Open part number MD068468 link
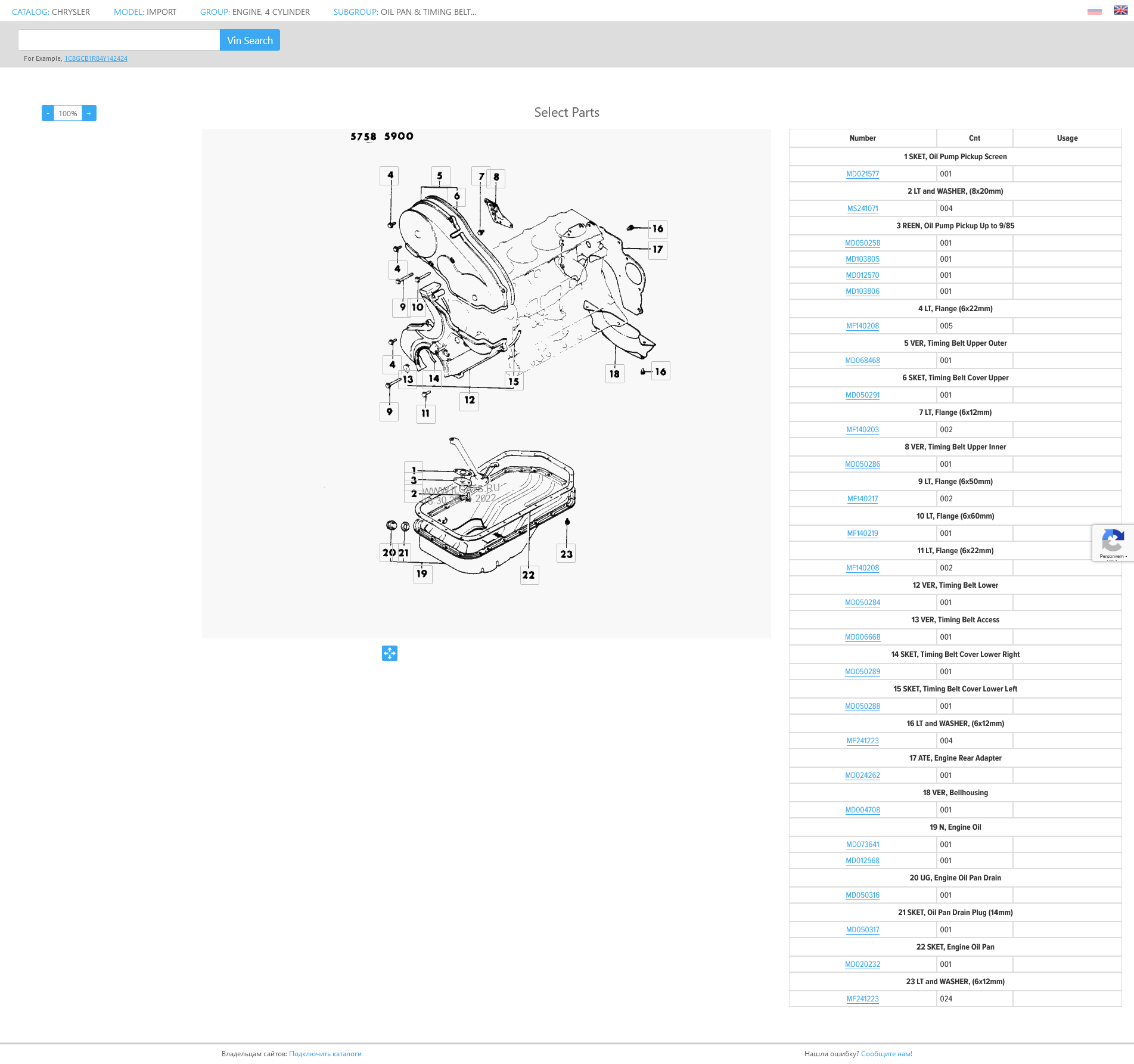The height and width of the screenshot is (1064, 1134). (x=862, y=361)
